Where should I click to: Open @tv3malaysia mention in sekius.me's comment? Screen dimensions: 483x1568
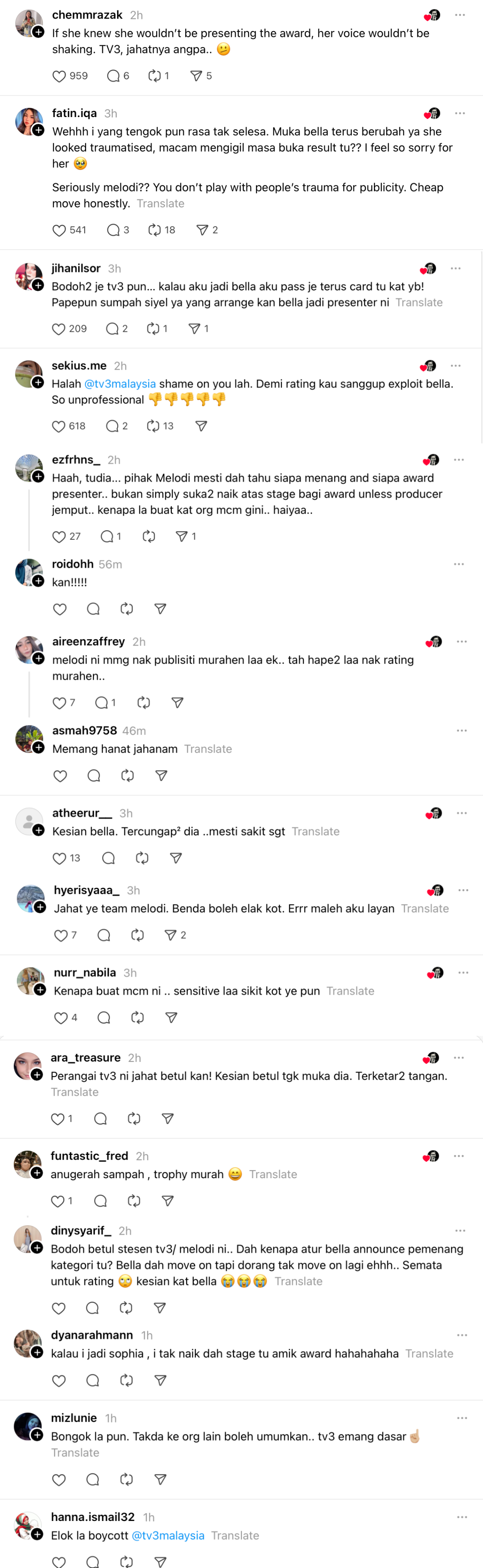click(120, 384)
